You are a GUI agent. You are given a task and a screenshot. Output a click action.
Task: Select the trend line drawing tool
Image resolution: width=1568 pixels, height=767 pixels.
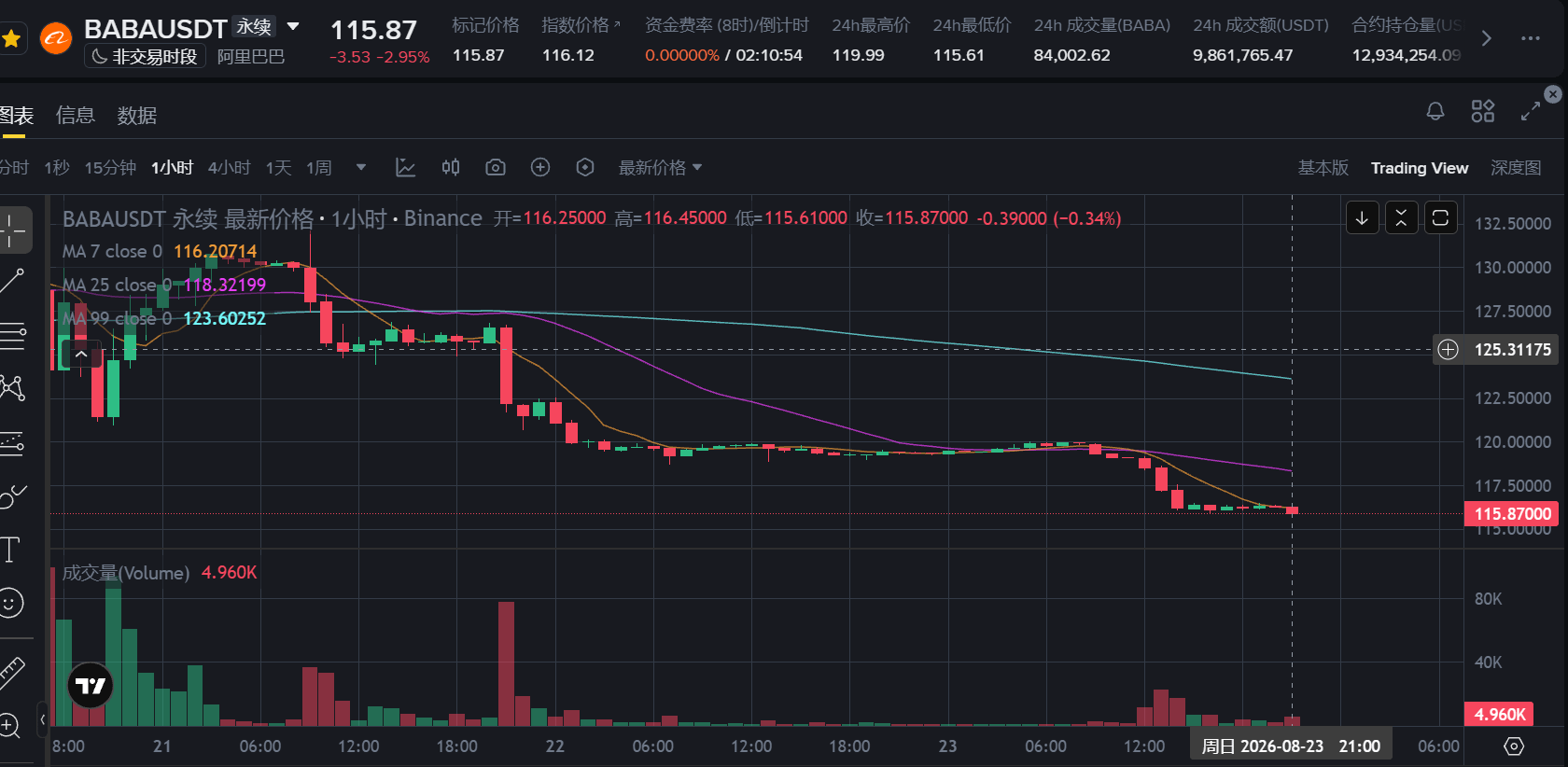12,281
